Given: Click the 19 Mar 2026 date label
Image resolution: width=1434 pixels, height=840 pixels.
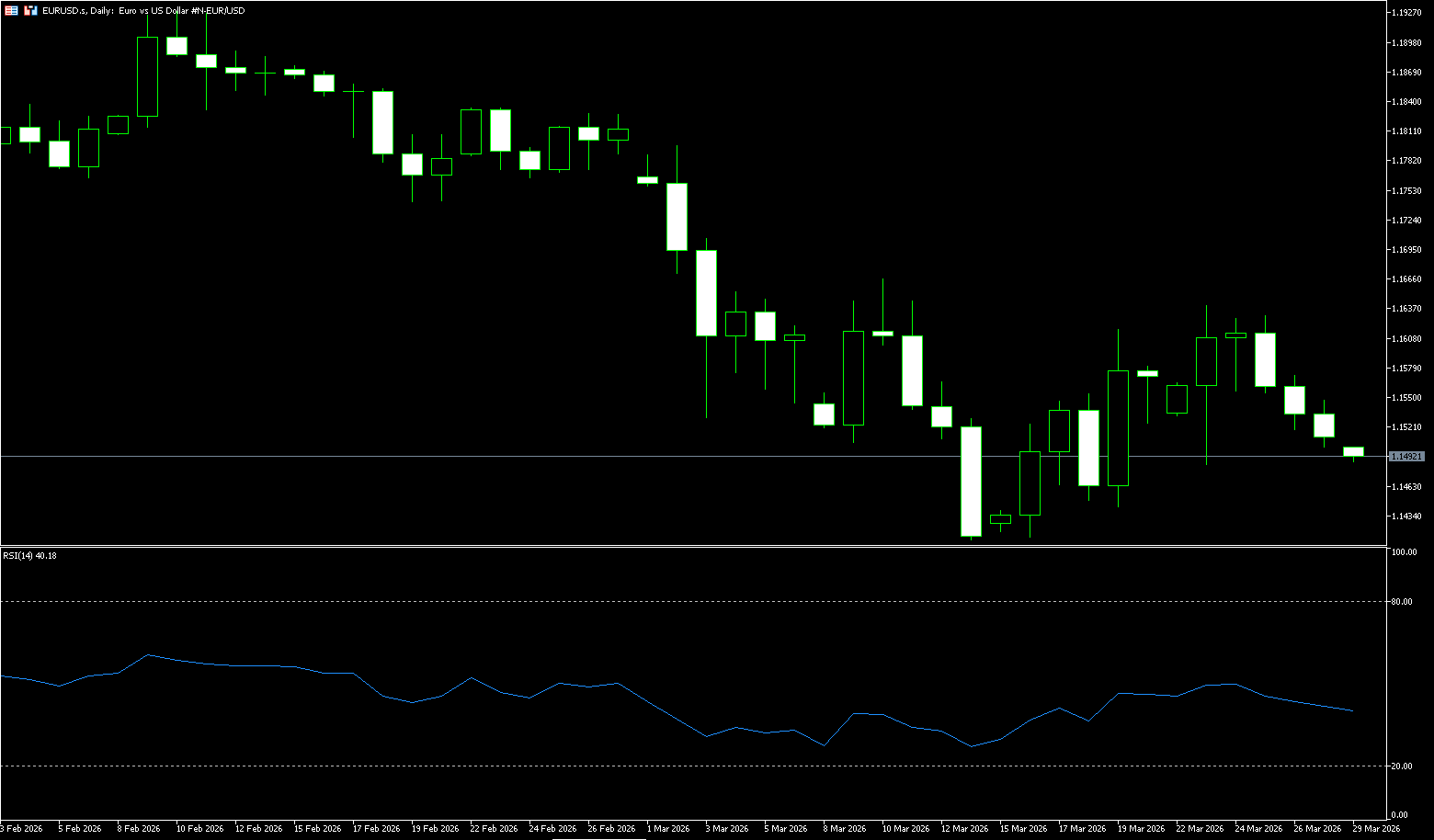Looking at the screenshot, I should pyautogui.click(x=1141, y=829).
